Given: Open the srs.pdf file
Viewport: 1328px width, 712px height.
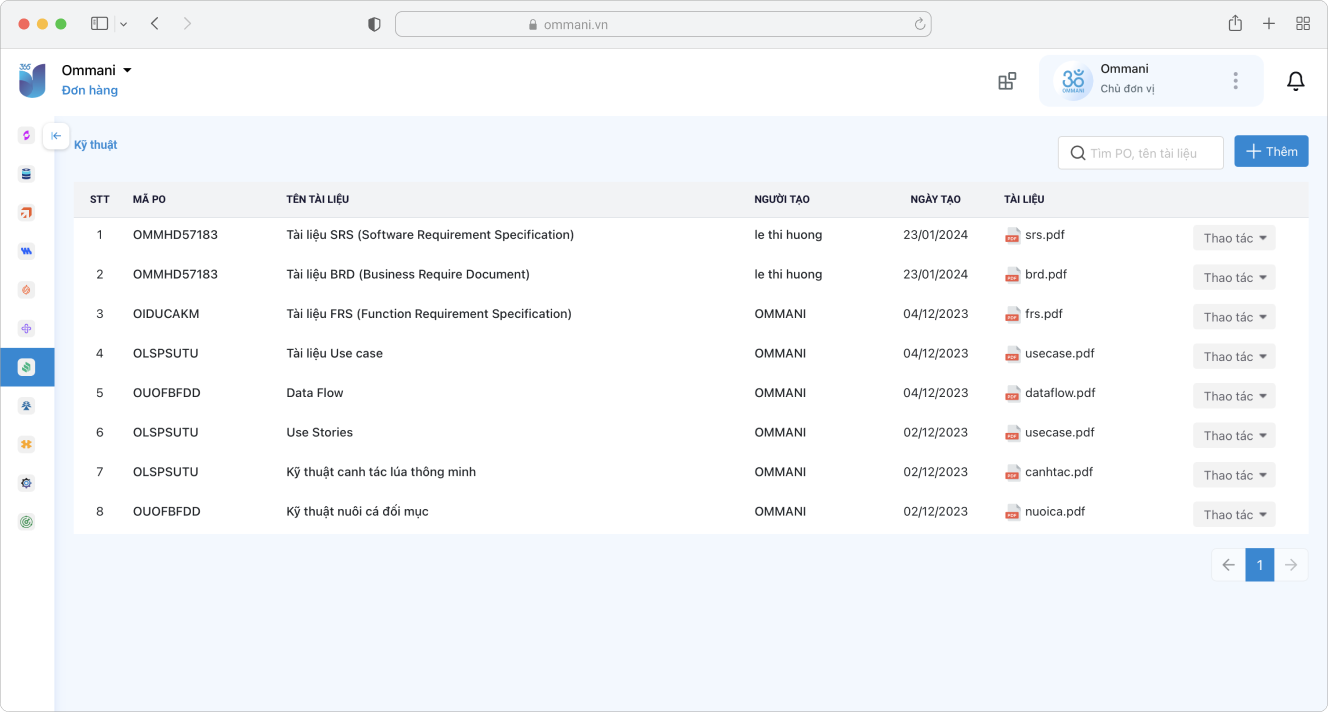Looking at the screenshot, I should pyautogui.click(x=1044, y=235).
